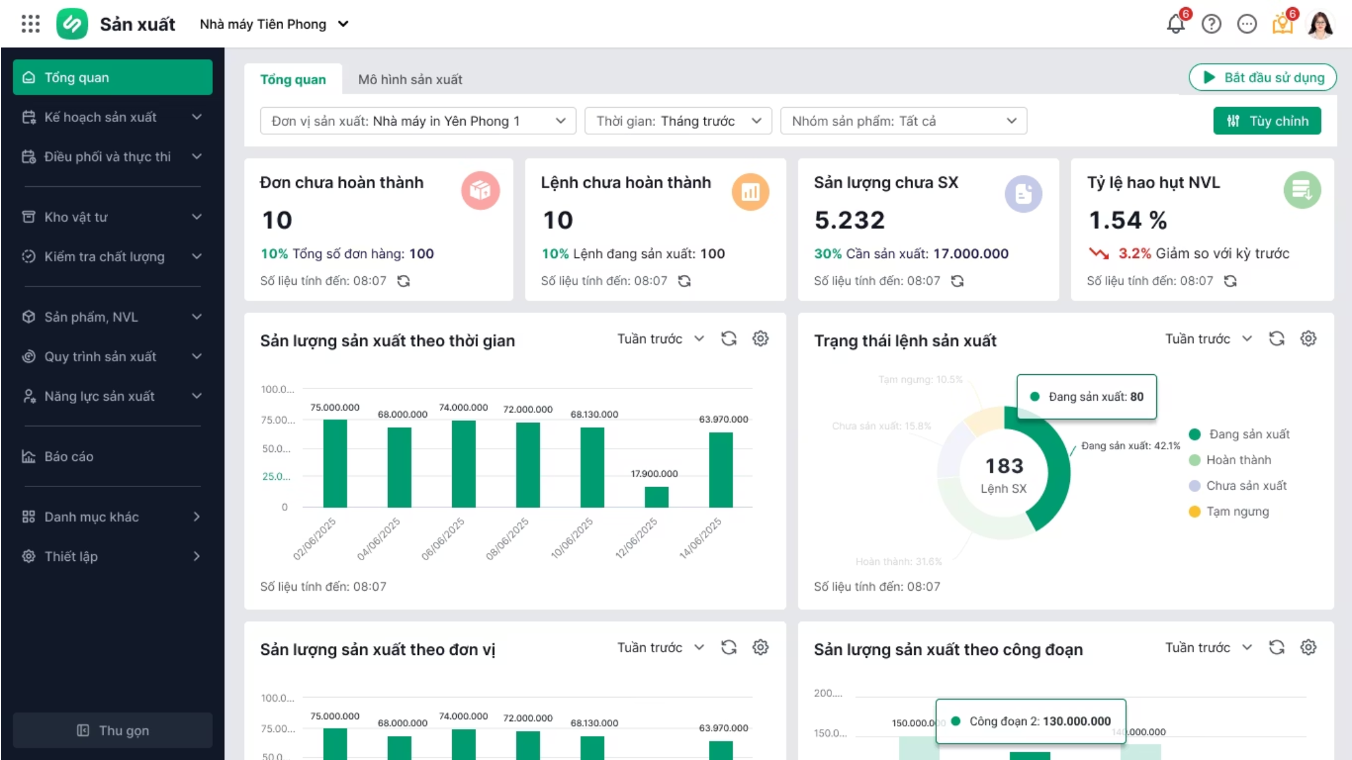1352x760 pixels.
Task: Open the chat messages icon
Action: click(x=1246, y=24)
